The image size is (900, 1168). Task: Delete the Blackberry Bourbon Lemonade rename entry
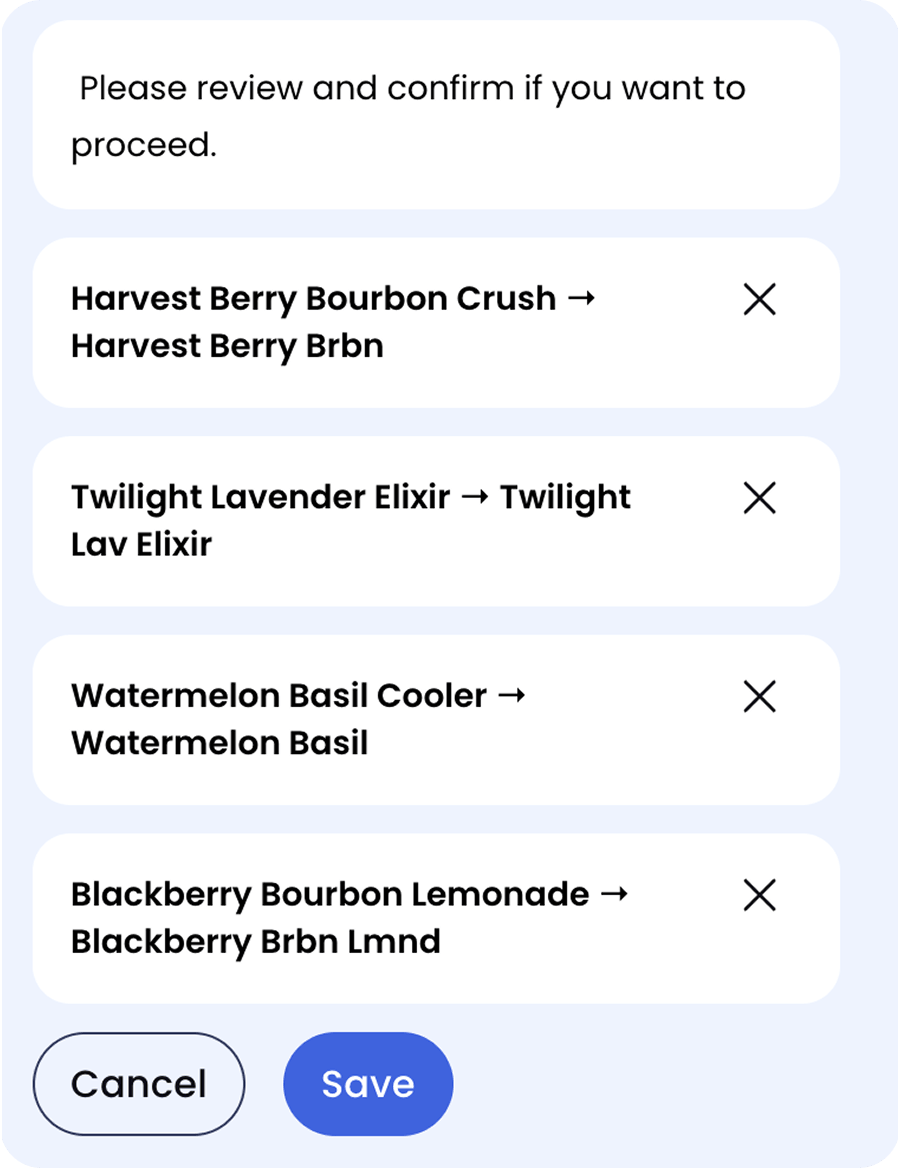pos(759,895)
